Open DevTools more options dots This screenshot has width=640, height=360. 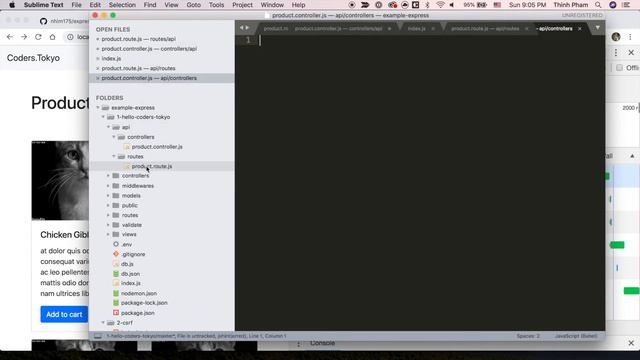coord(616,53)
